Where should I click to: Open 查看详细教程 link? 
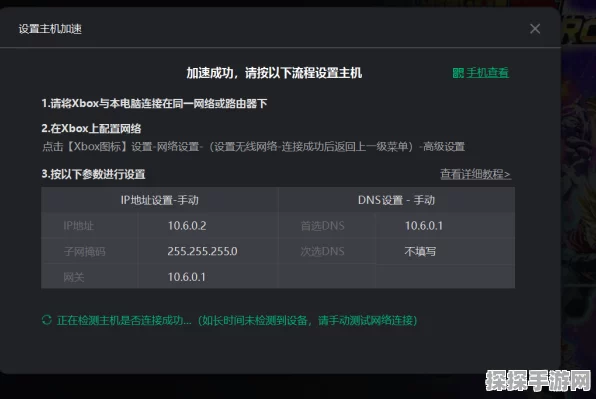pos(475,174)
